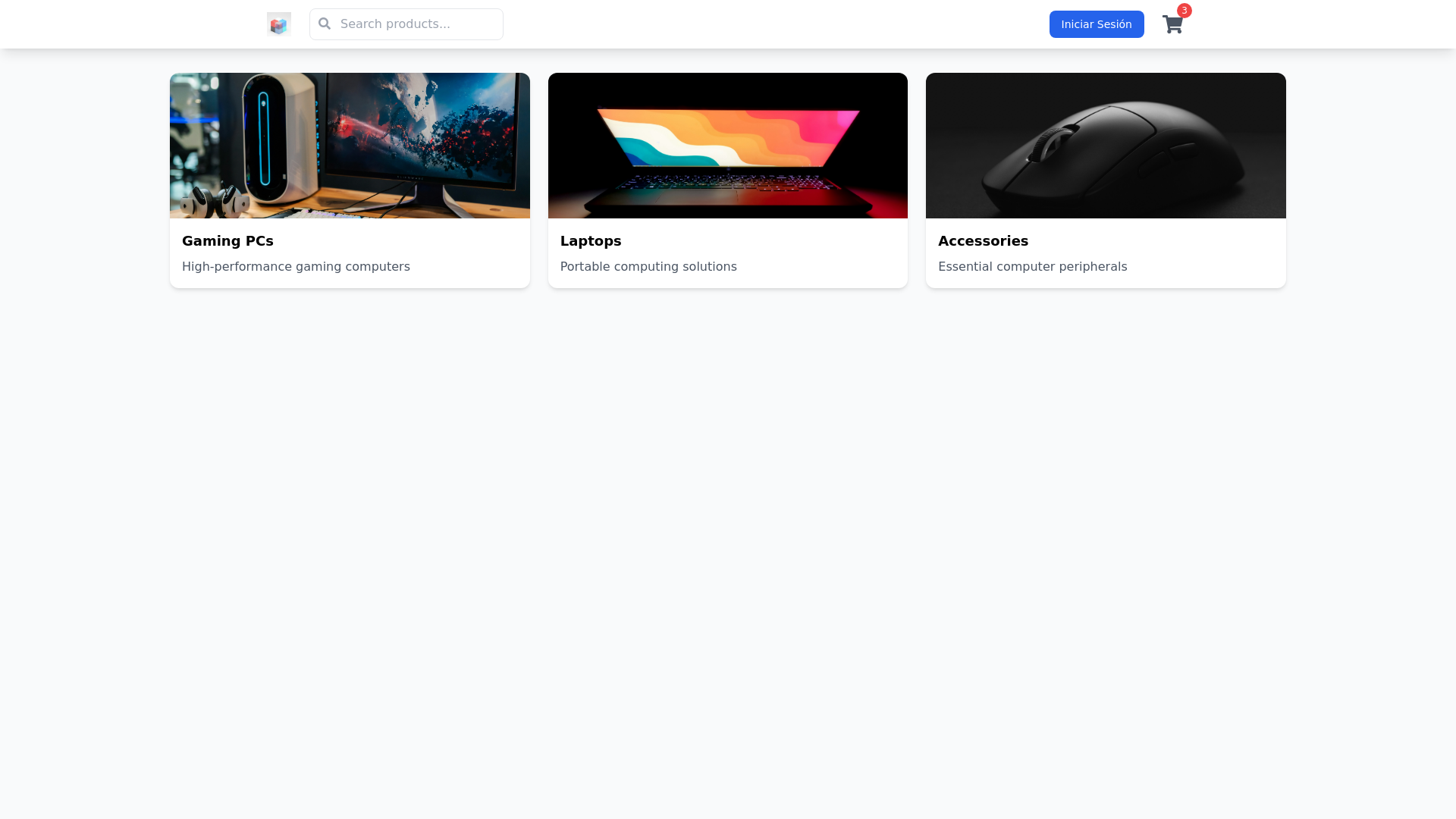Image resolution: width=1456 pixels, height=819 pixels.
Task: Click the red cart badge showing 3
Action: 1184,11
